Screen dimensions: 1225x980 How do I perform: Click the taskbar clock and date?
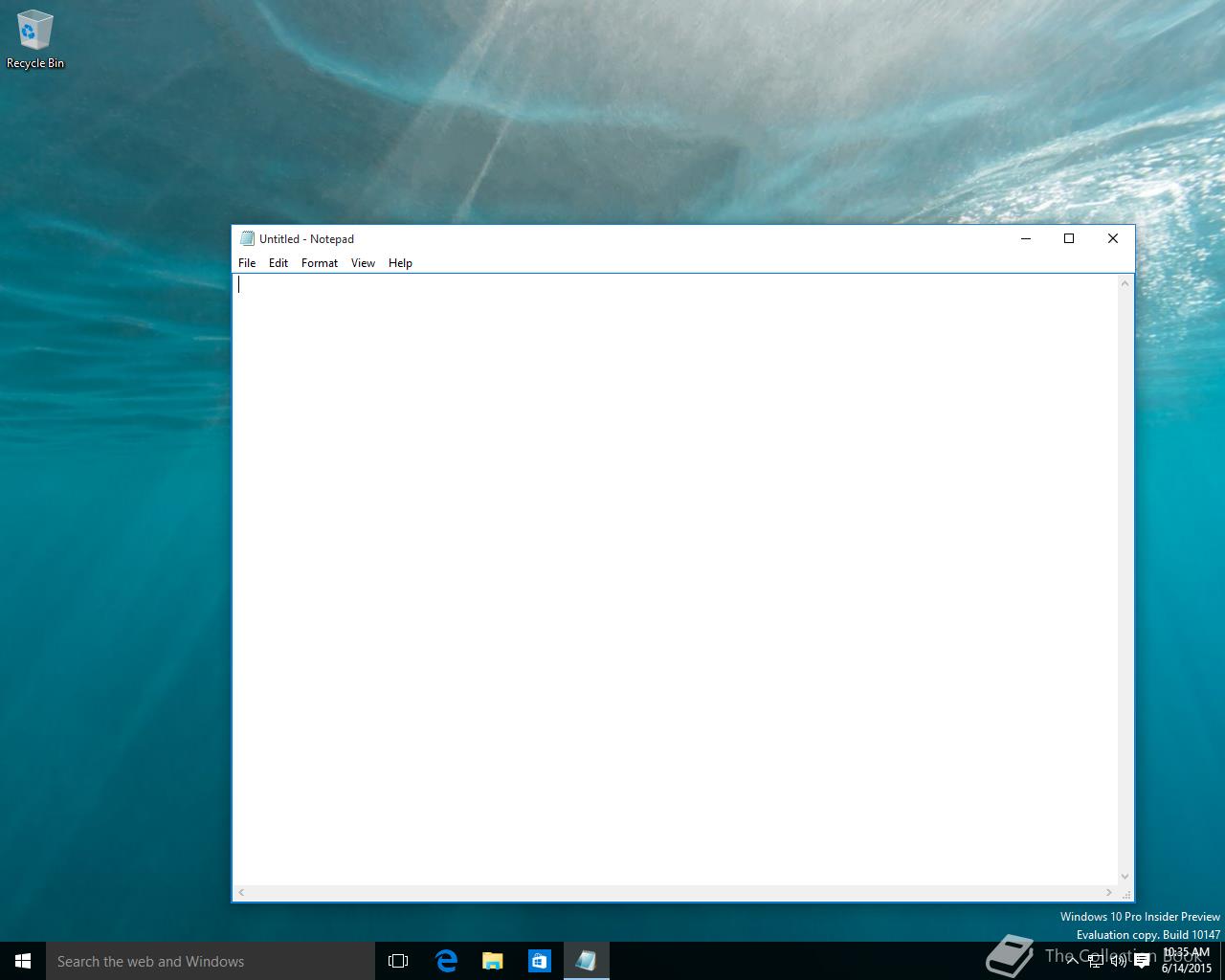[x=1187, y=961]
